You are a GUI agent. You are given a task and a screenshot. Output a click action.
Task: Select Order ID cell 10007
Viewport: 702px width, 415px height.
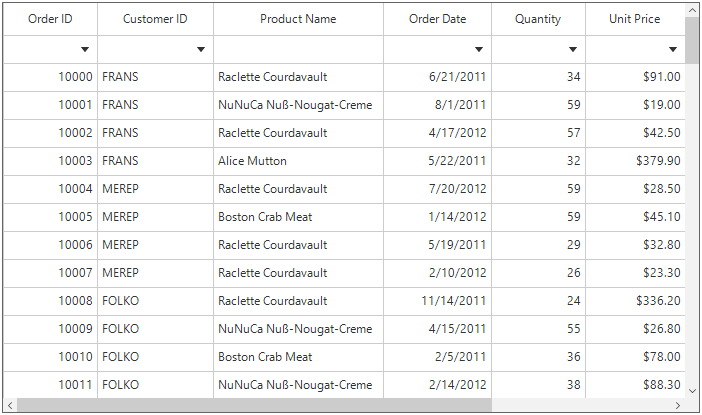(50, 273)
